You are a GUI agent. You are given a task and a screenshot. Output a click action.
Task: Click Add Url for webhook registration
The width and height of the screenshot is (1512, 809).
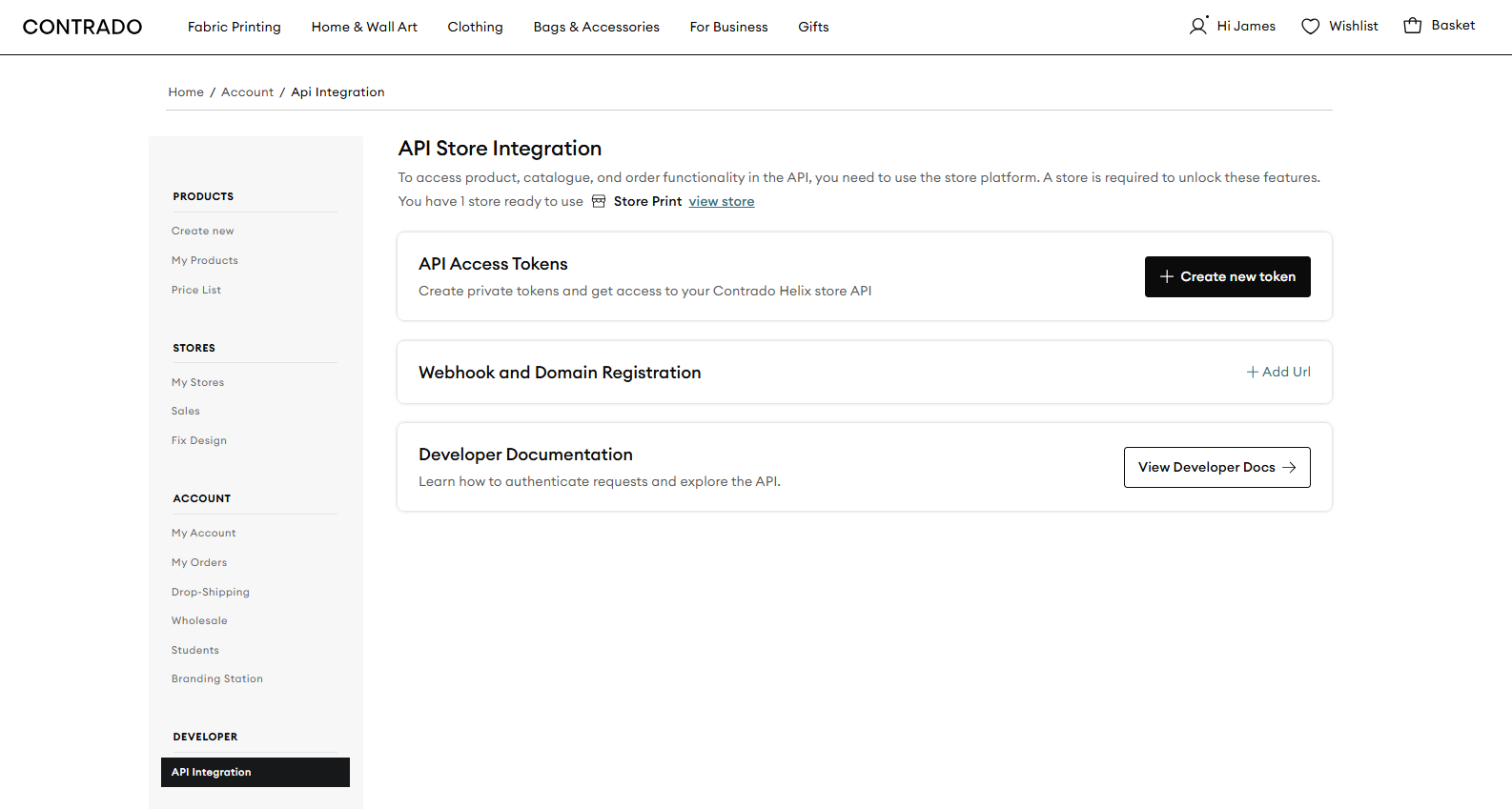tap(1278, 372)
